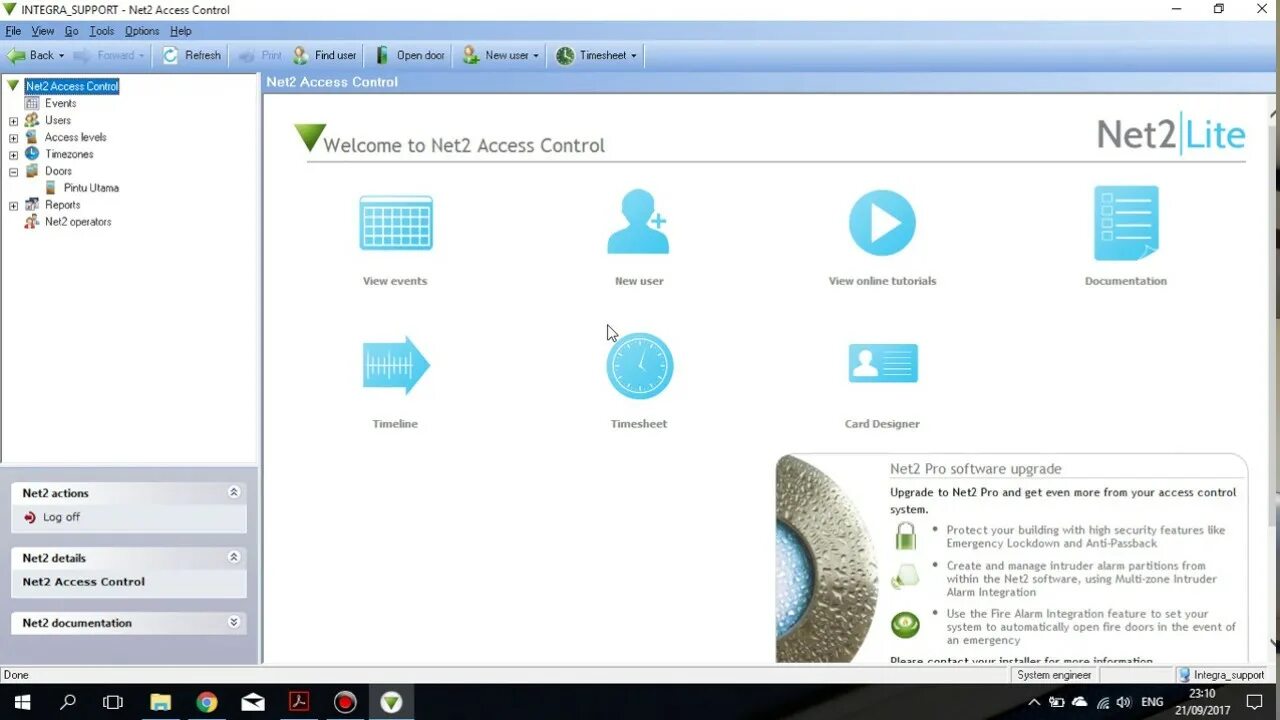Open File Explorer from taskbar
Screen dimensions: 1280x720
(x=160, y=702)
